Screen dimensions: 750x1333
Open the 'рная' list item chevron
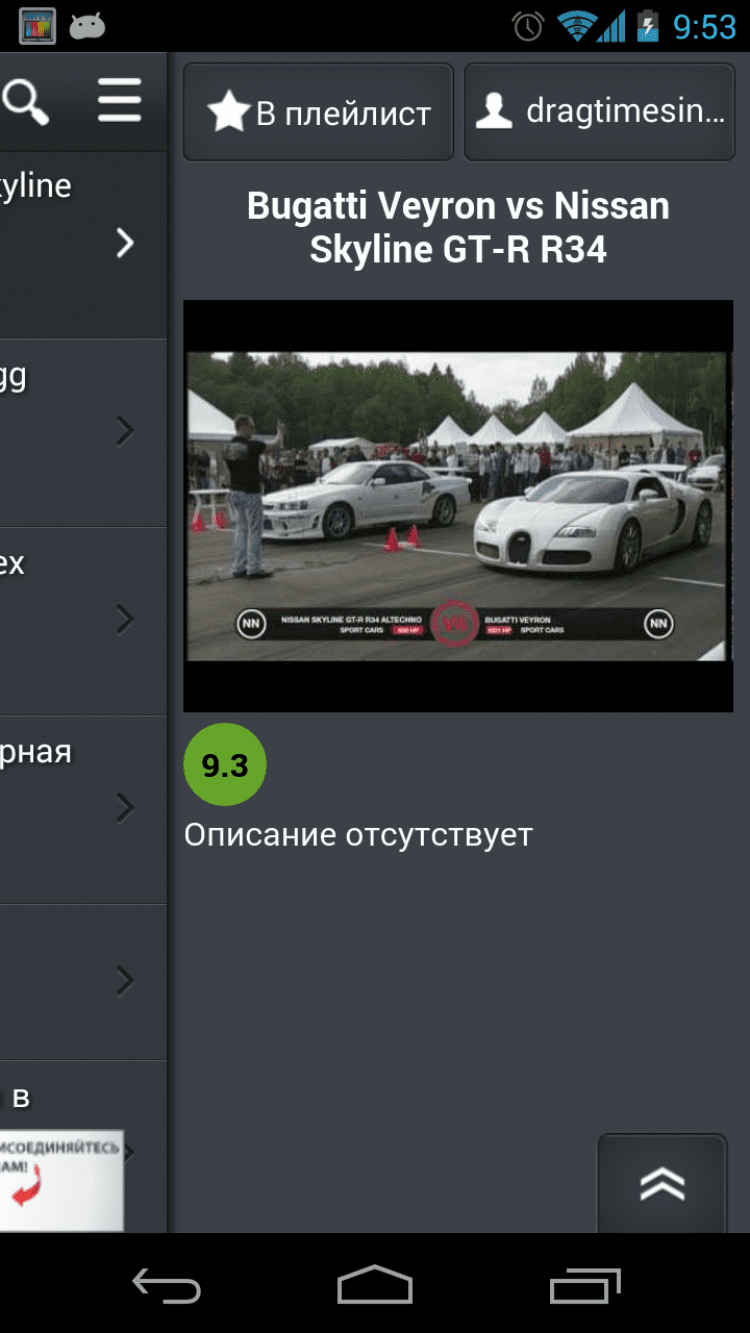tap(124, 807)
